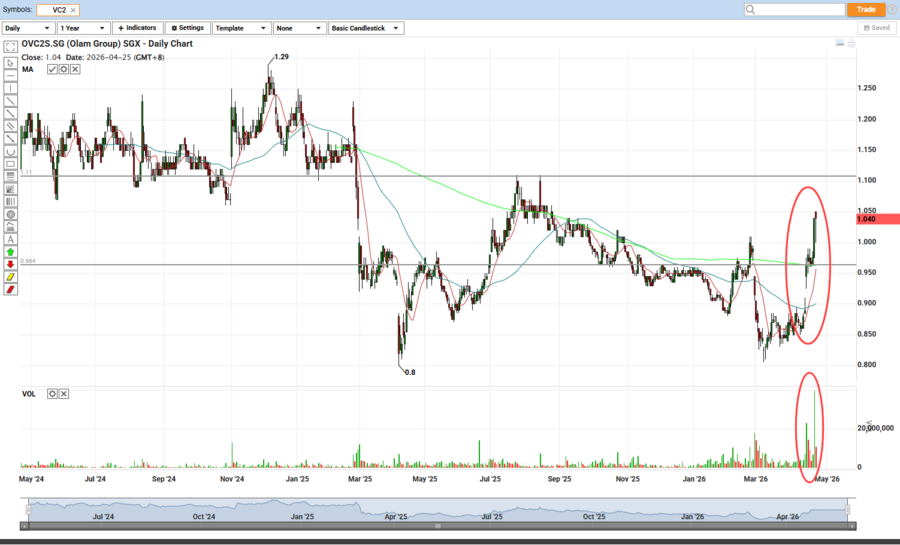
Task: Toggle MA indicator visibility checkmark
Action: pyautogui.click(x=52, y=69)
